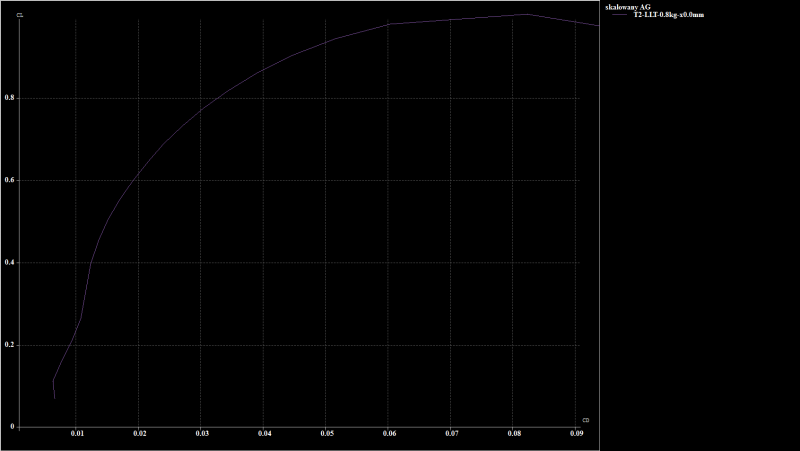Click the 0.06 tick label on horizontal axis

(390, 434)
